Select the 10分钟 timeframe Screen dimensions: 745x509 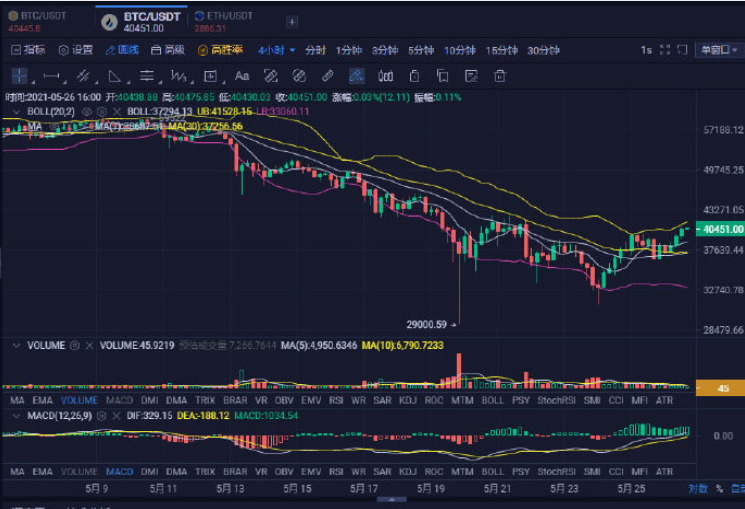pyautogui.click(x=459, y=50)
